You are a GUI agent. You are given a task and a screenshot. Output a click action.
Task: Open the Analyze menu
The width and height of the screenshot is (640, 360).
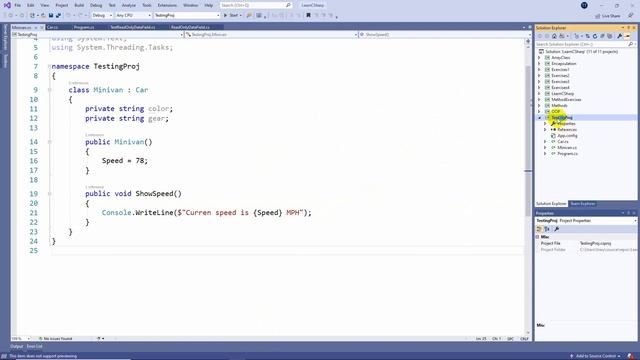click(129, 5)
